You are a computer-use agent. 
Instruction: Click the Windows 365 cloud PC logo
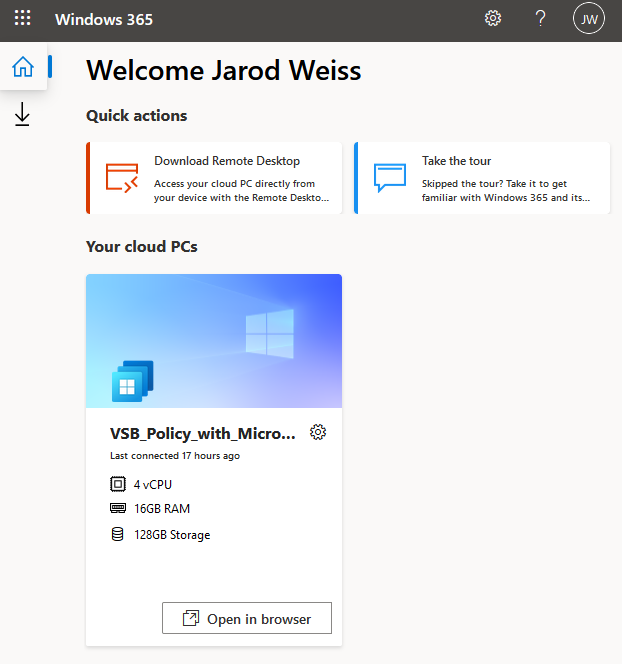tap(133, 381)
